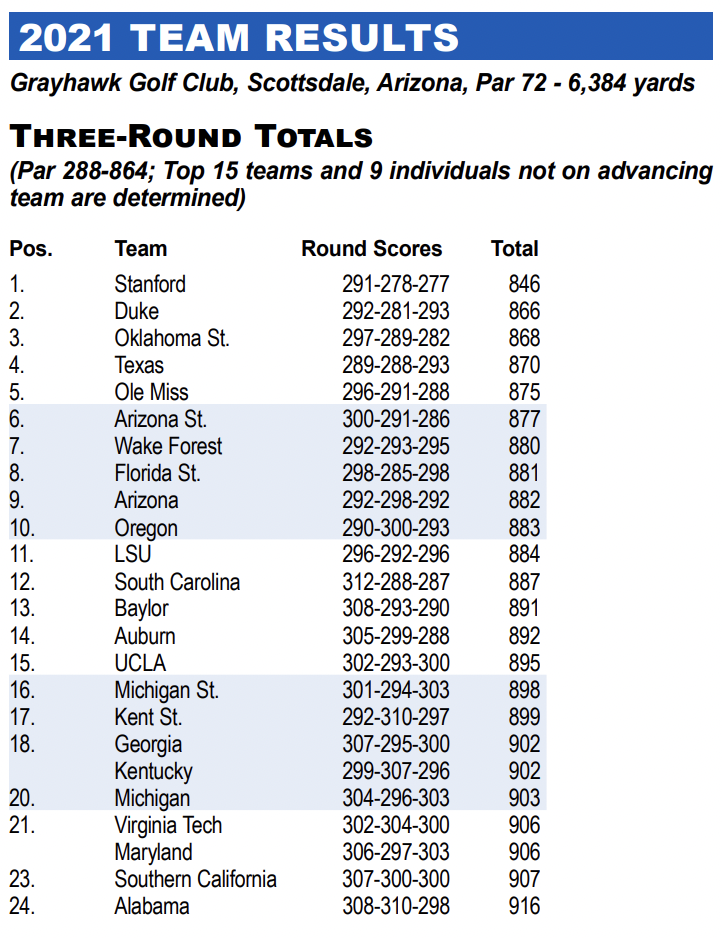722x938 pixels.
Task: Select the Grayhawk Golf Club subtitle line
Action: (352, 83)
